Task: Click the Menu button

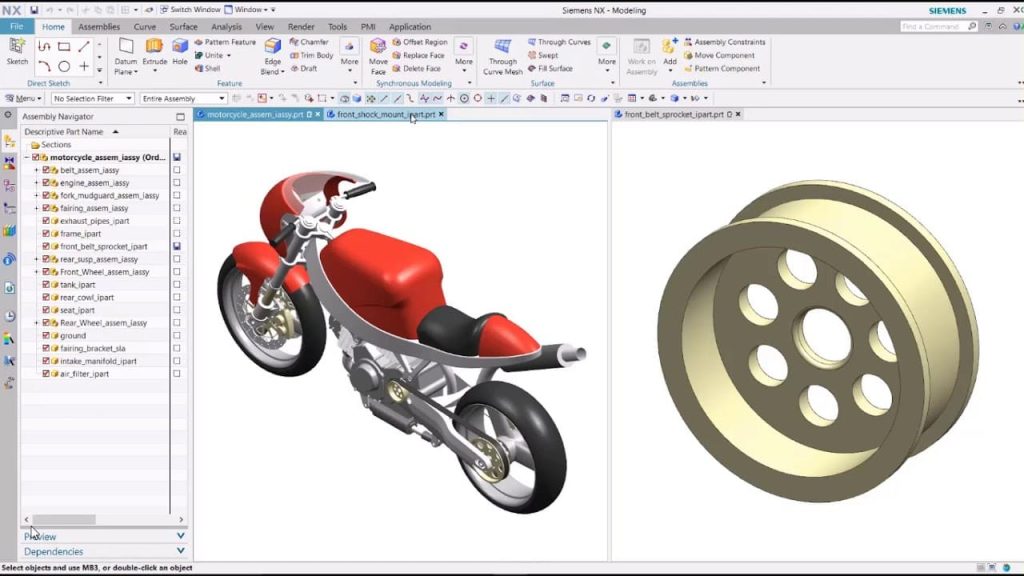Action: click(25, 98)
